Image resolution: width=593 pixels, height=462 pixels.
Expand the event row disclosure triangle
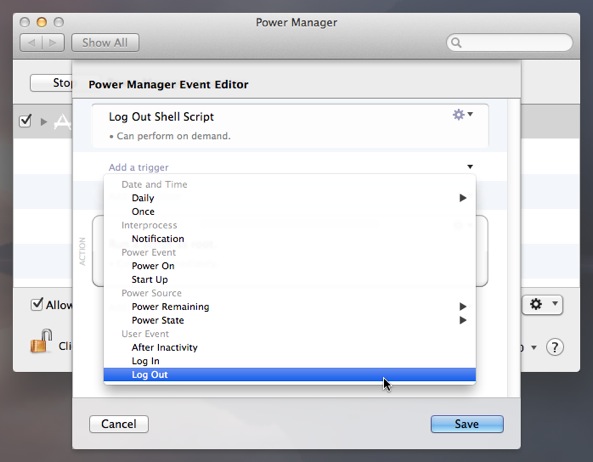pos(44,122)
